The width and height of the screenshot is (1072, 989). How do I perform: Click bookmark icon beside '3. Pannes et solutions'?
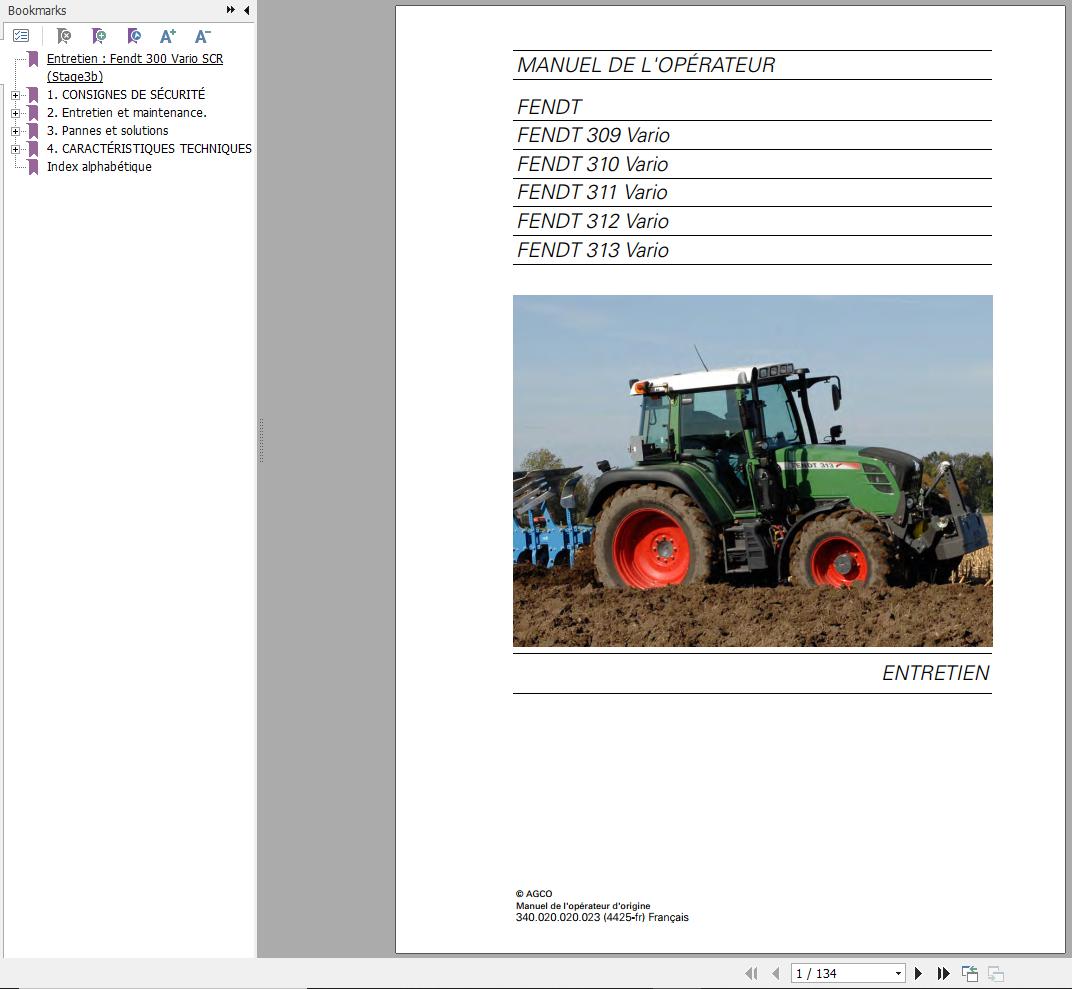[x=33, y=131]
